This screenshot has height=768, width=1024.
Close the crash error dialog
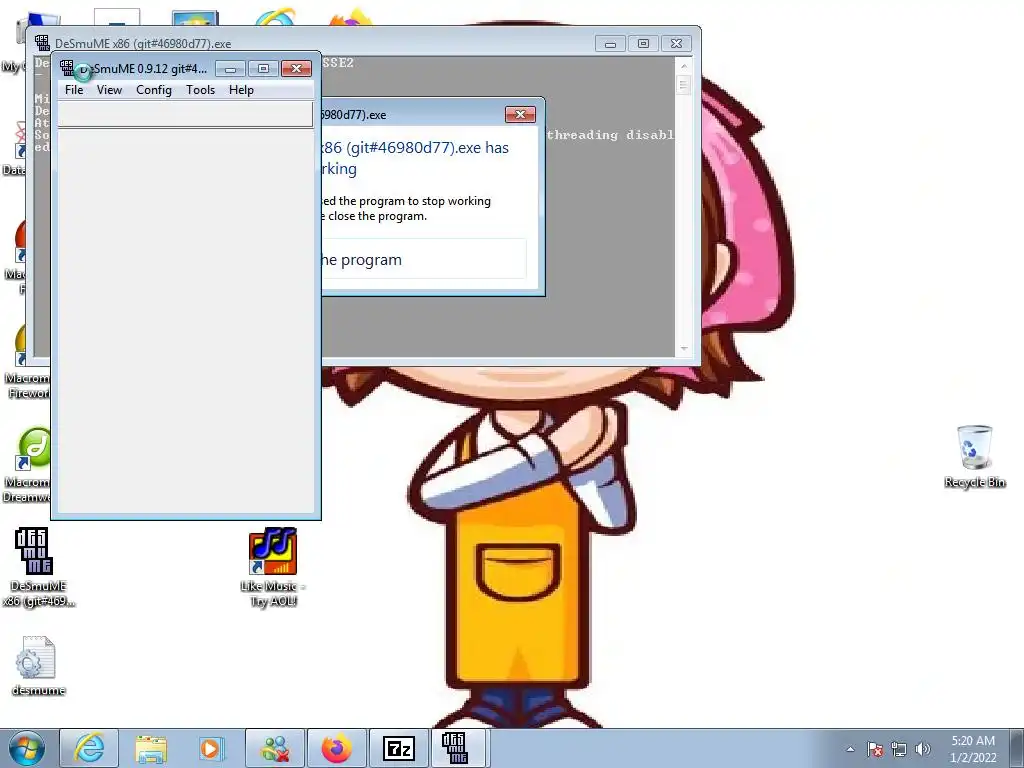(520, 114)
